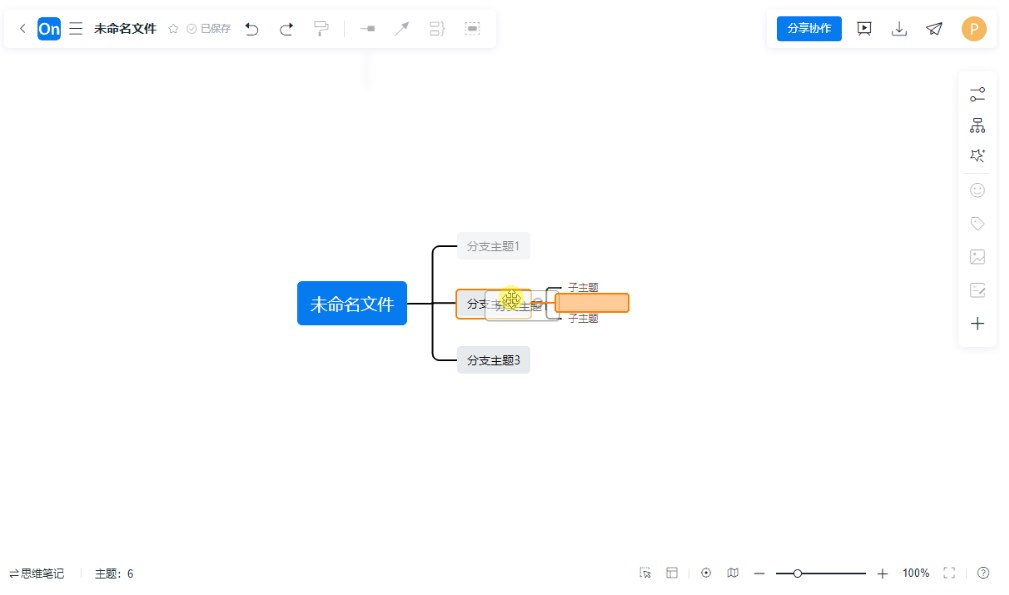Expand the plus more options in sidebar
The height and width of the screenshot is (595, 1009).
[977, 324]
